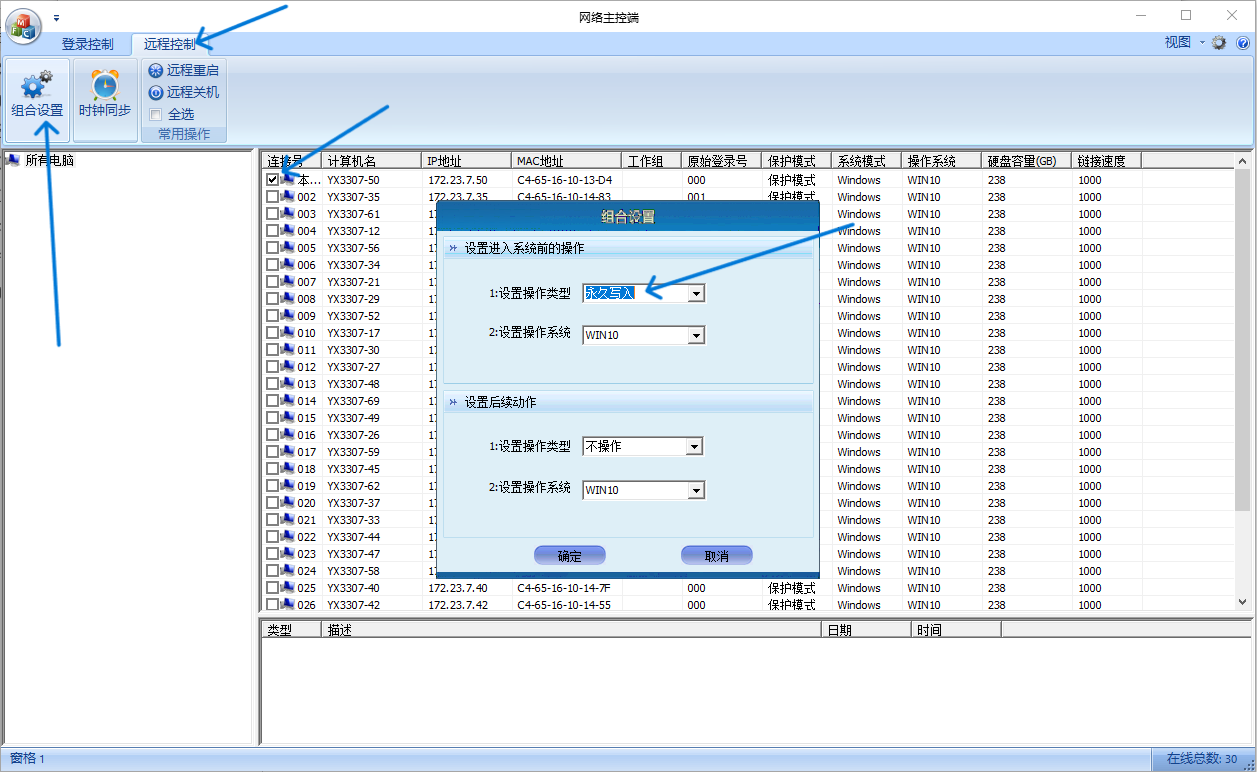Click the scroll down arrow of the computer list
This screenshot has width=1257, height=772.
click(x=1244, y=601)
